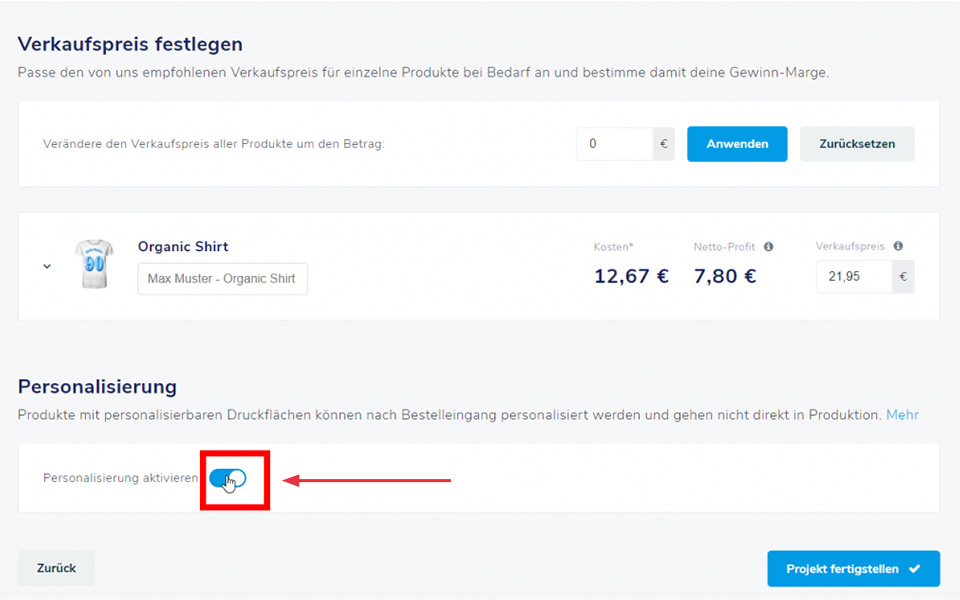Open the Mehr link
The image size is (960, 600).
click(x=902, y=414)
